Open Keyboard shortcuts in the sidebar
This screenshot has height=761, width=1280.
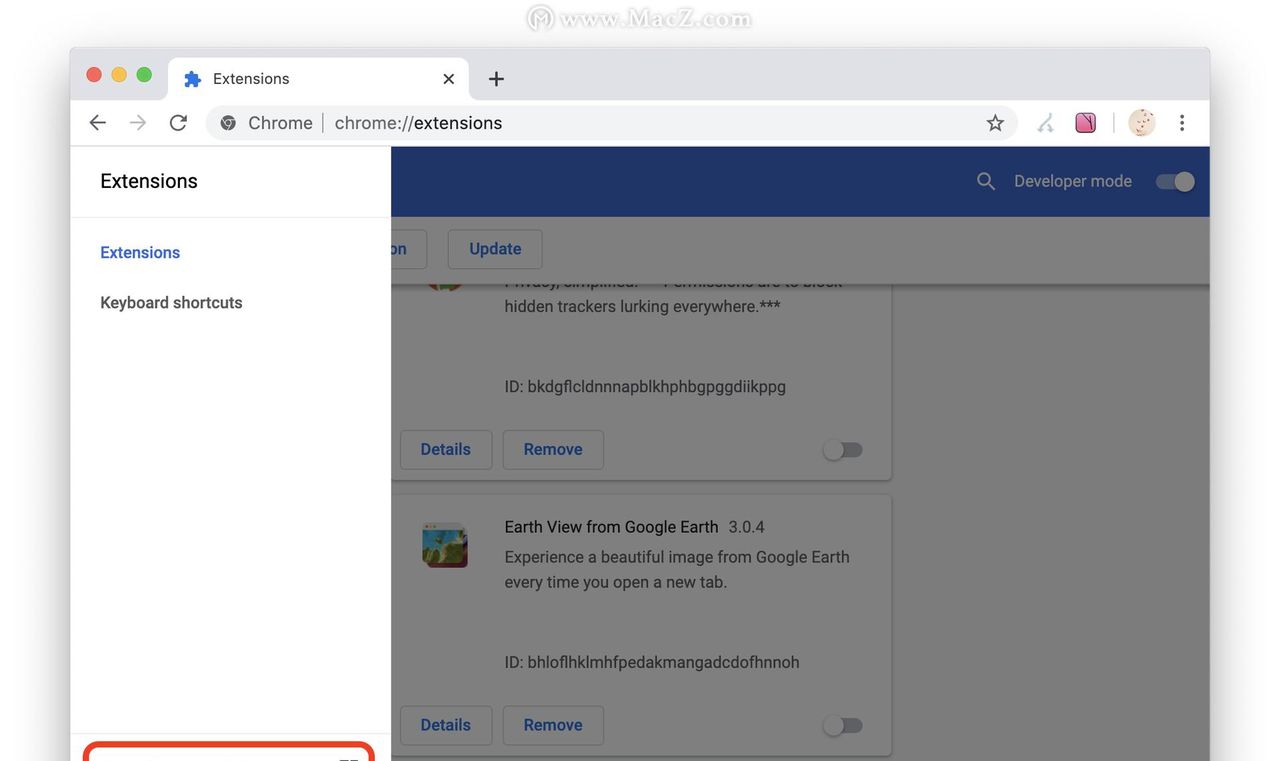171,303
